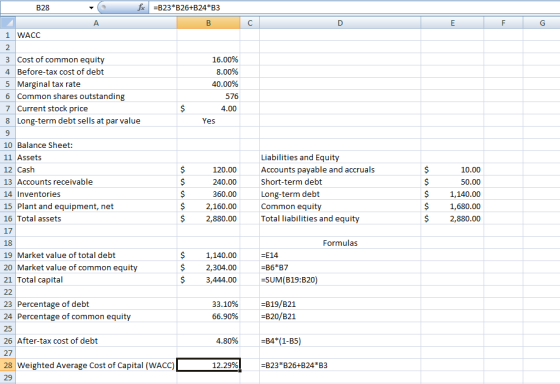Click the Common shares outstanding label
The image size is (560, 384).
[x=71, y=96]
